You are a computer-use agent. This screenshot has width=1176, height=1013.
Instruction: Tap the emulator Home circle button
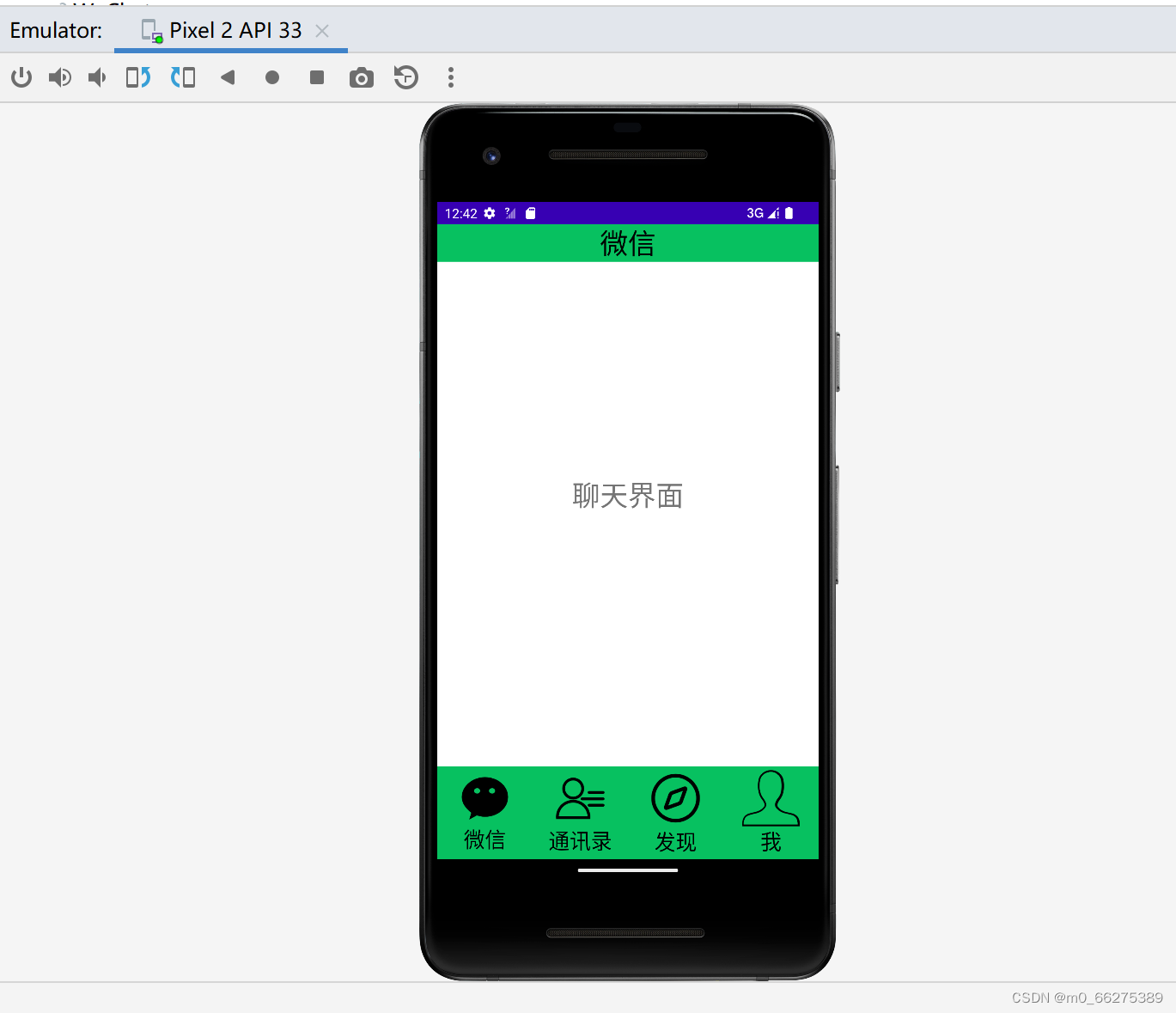tap(272, 77)
